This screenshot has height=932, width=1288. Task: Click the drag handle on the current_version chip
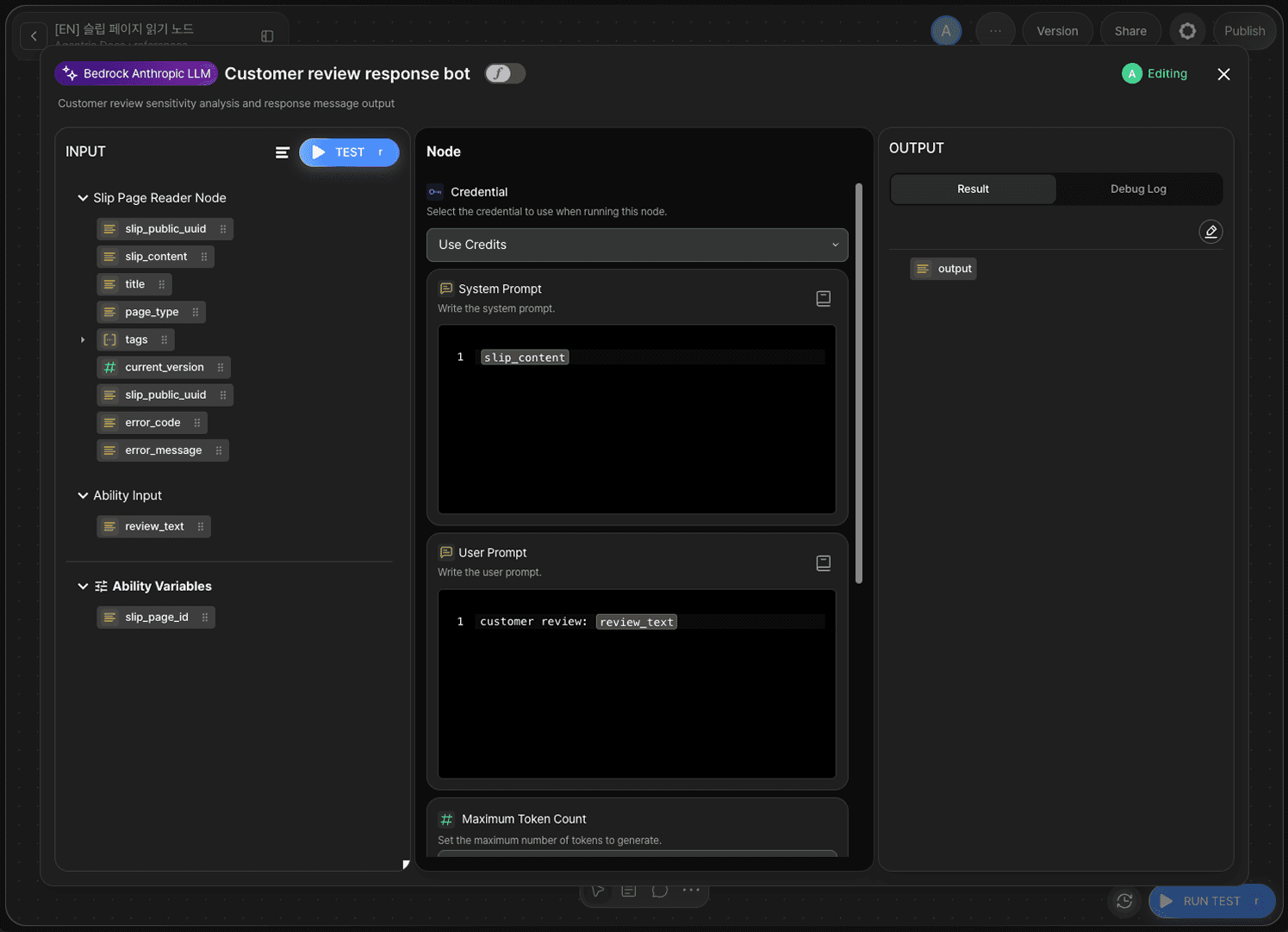[x=221, y=367]
